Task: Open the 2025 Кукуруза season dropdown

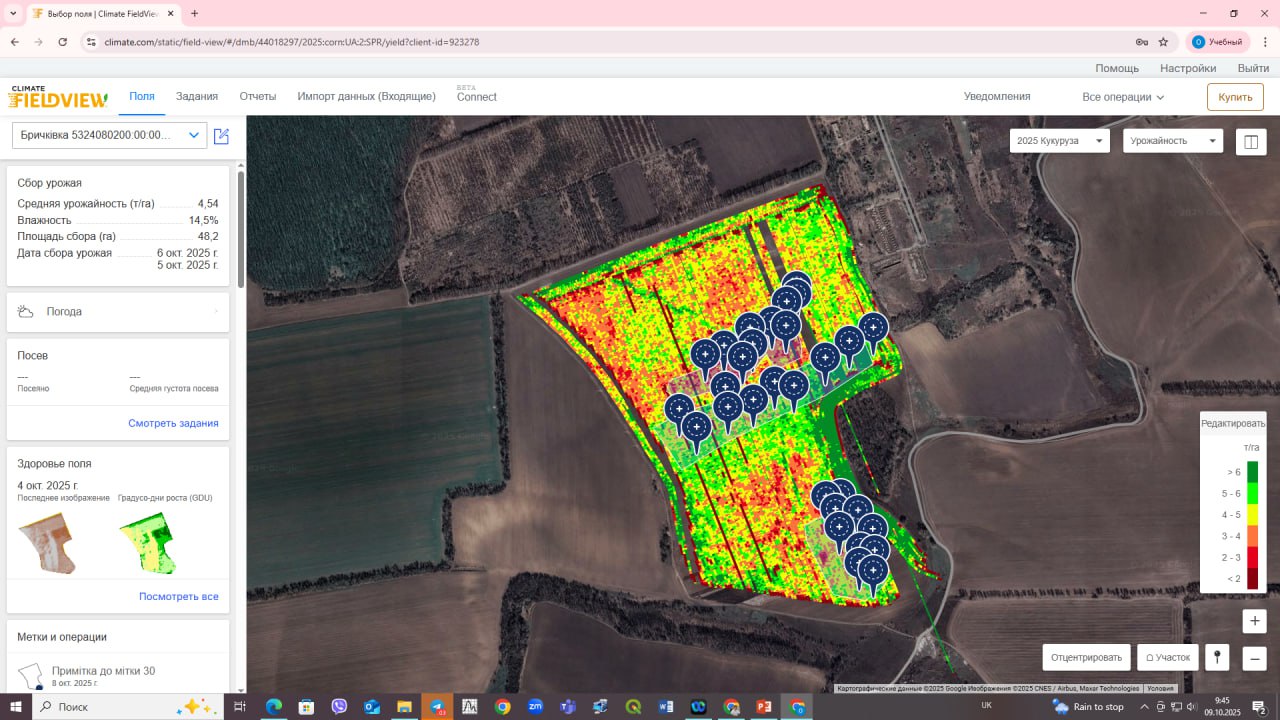Action: (1059, 141)
